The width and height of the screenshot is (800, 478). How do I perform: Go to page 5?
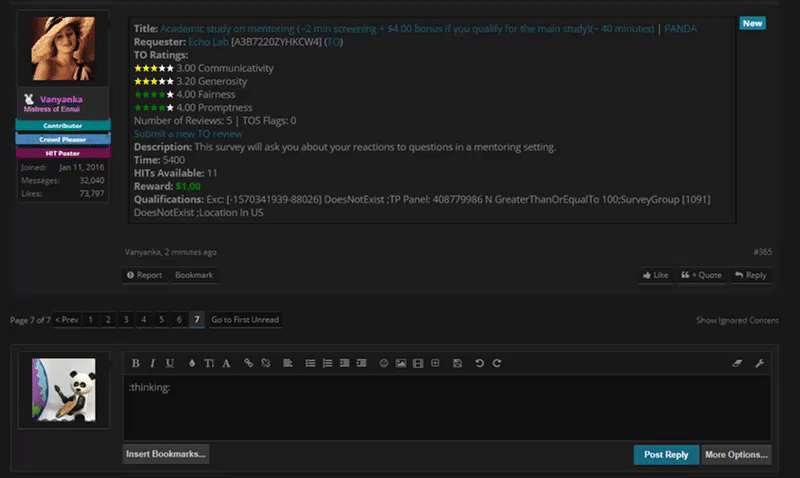pos(161,320)
